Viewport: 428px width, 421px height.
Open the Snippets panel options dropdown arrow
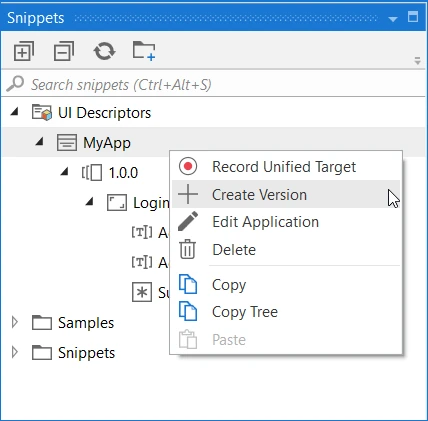tap(393, 19)
